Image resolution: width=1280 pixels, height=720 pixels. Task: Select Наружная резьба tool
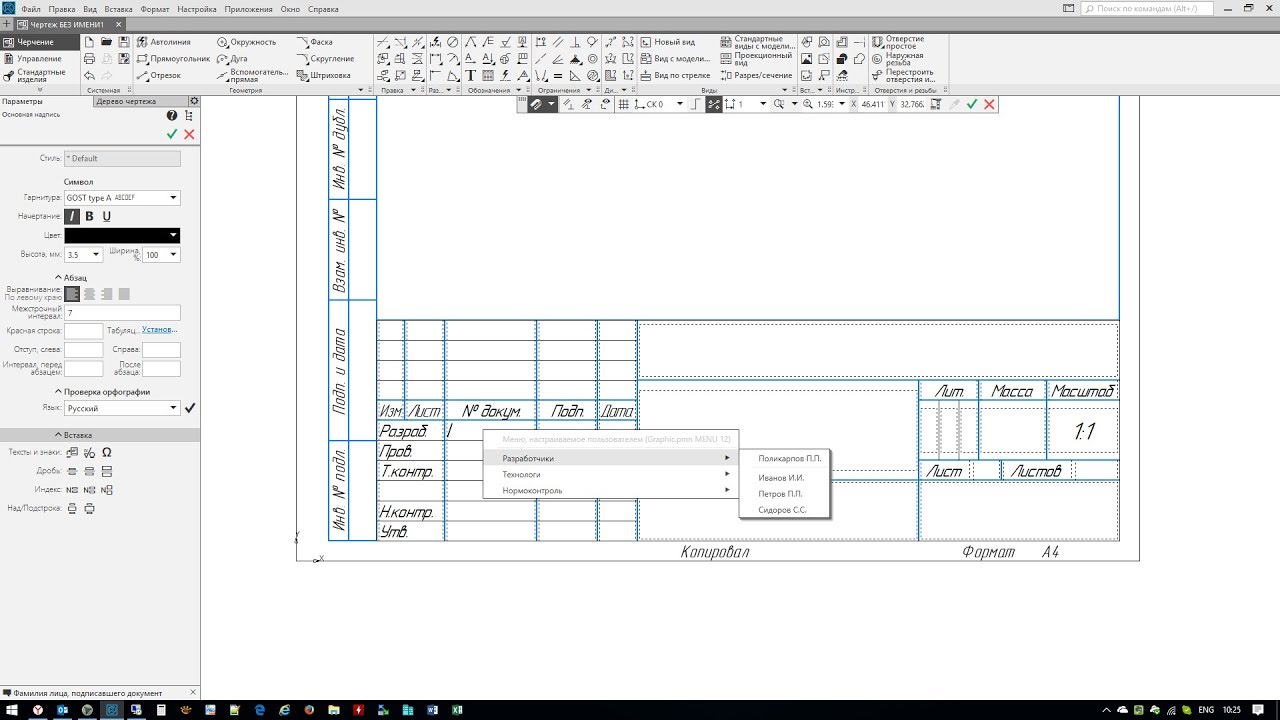(x=897, y=59)
